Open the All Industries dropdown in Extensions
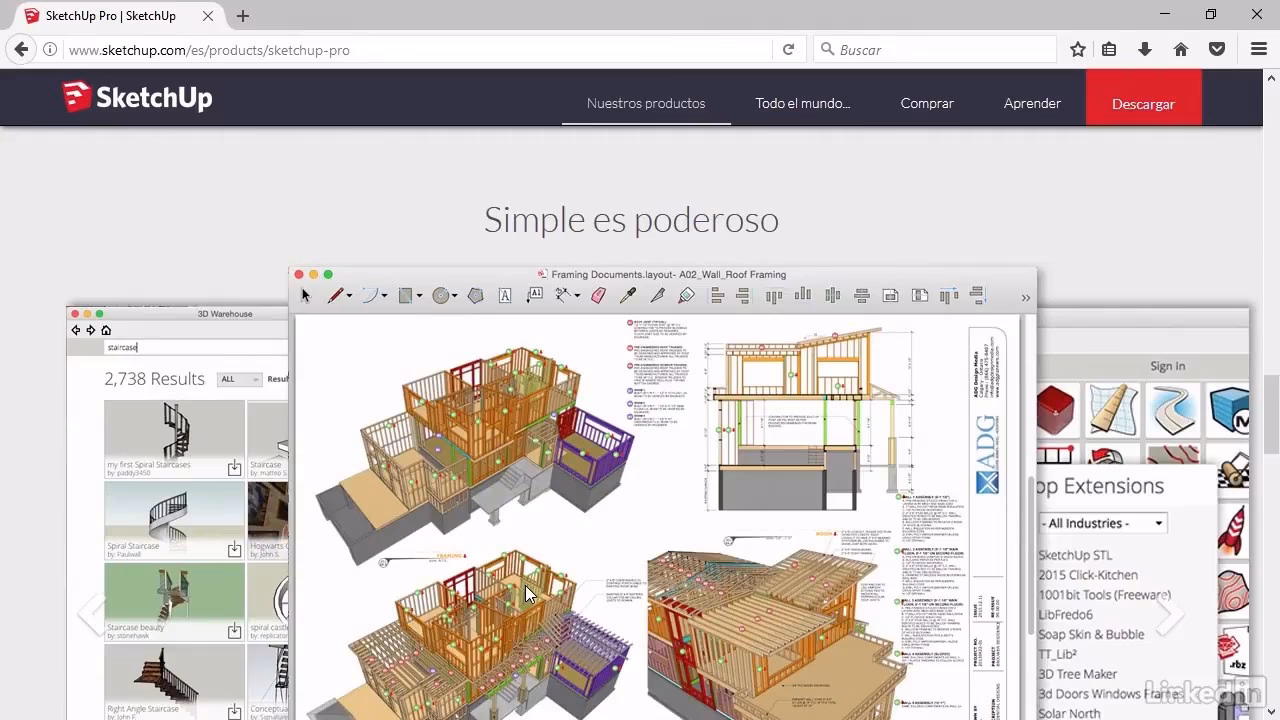The width and height of the screenshot is (1280, 720). click(1102, 522)
